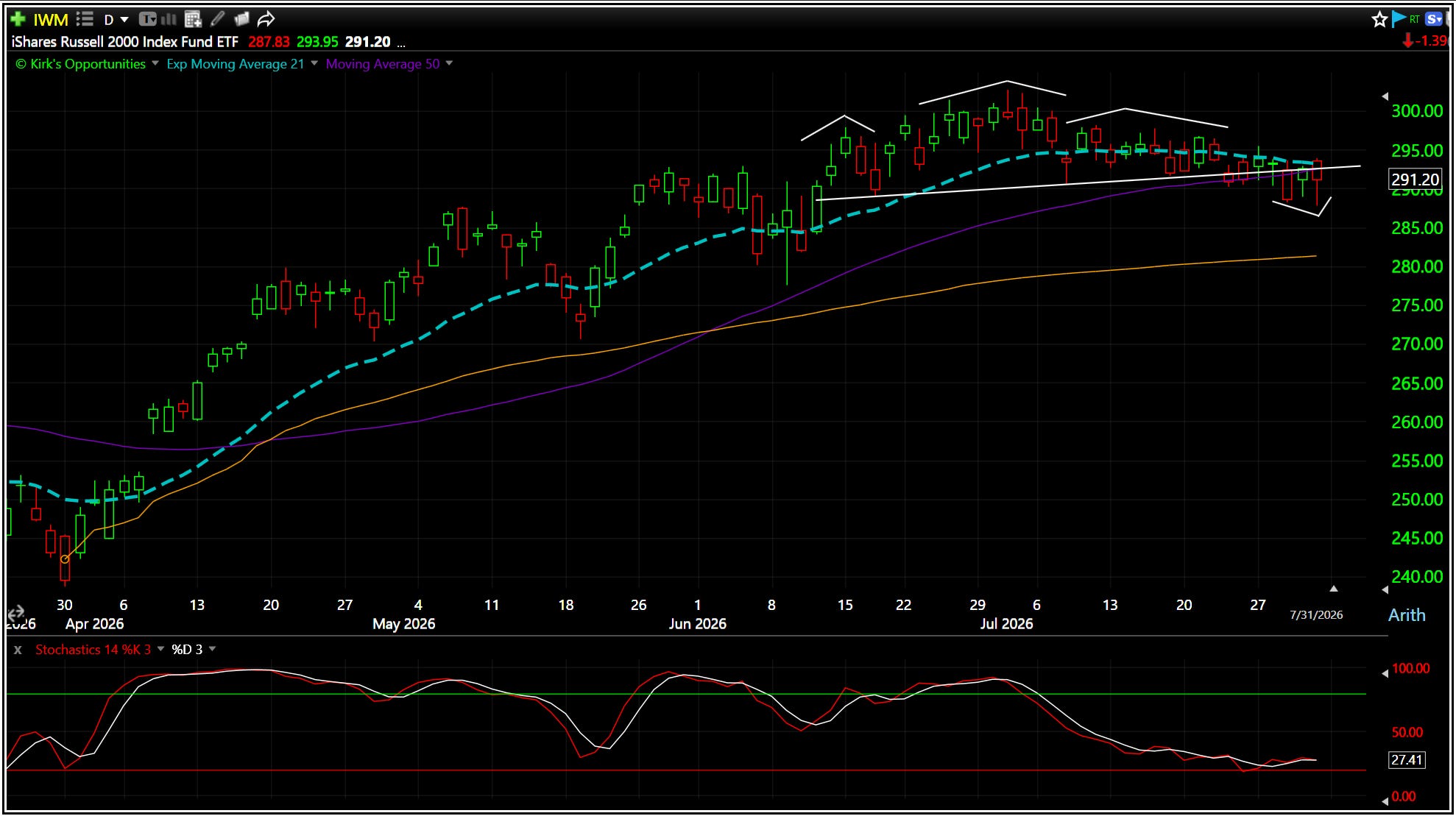The width and height of the screenshot is (1456, 816).
Task: Click the green 293.95 header value
Action: pos(317,42)
